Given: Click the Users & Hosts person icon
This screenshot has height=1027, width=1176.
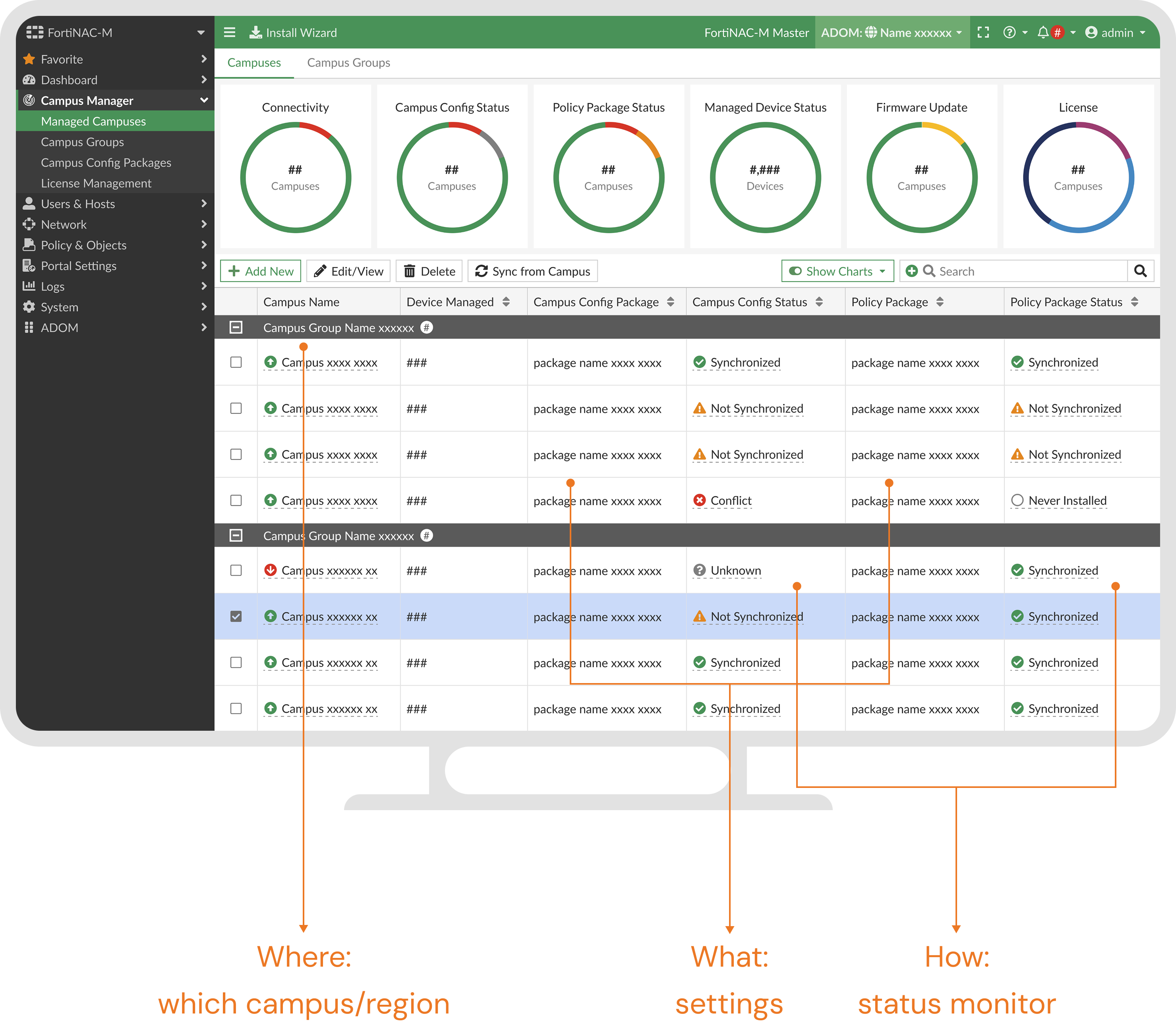Looking at the screenshot, I should 29,203.
